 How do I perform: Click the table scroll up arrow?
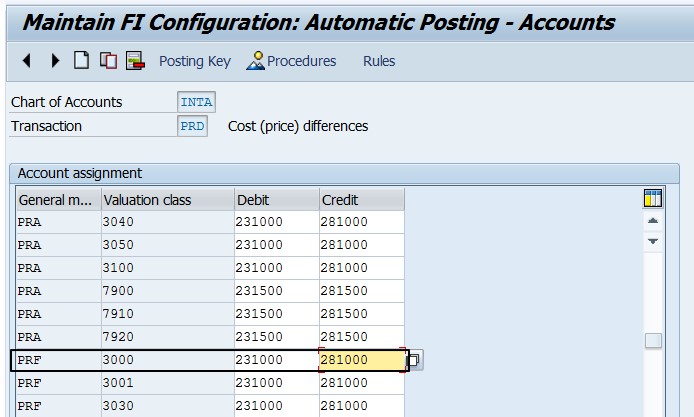click(653, 221)
